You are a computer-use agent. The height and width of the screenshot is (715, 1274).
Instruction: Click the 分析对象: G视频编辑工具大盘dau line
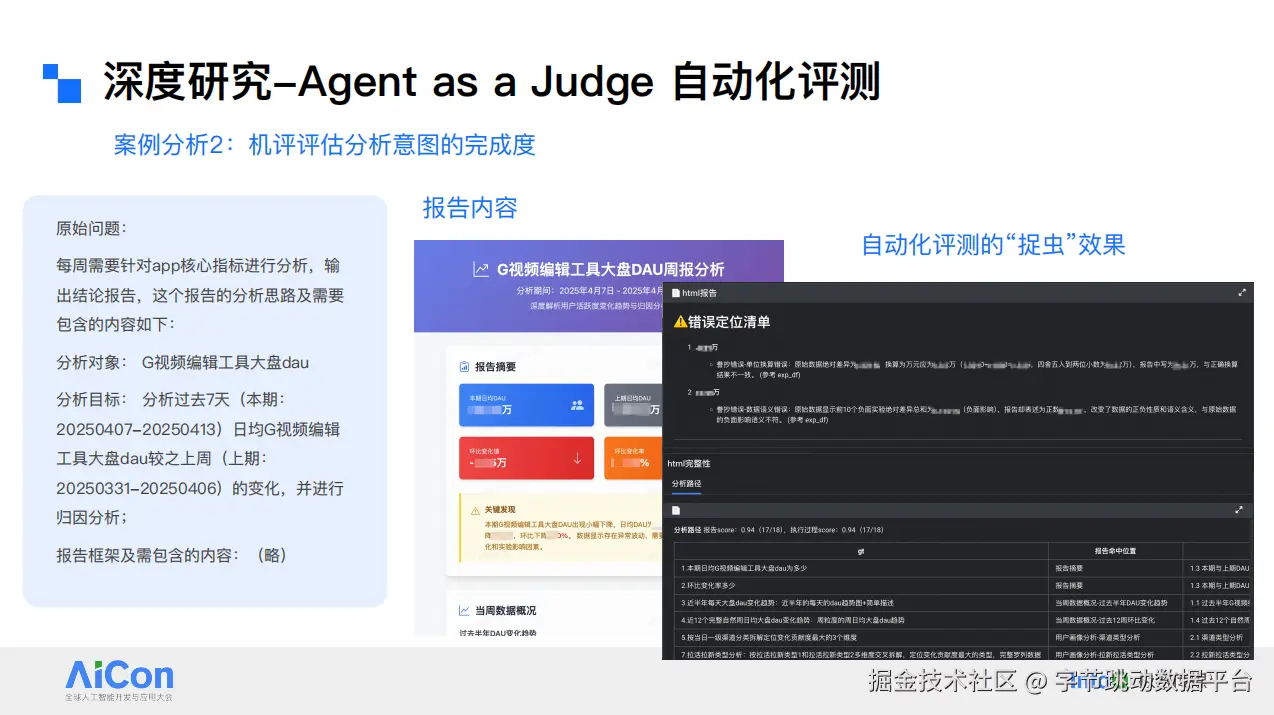(x=183, y=363)
